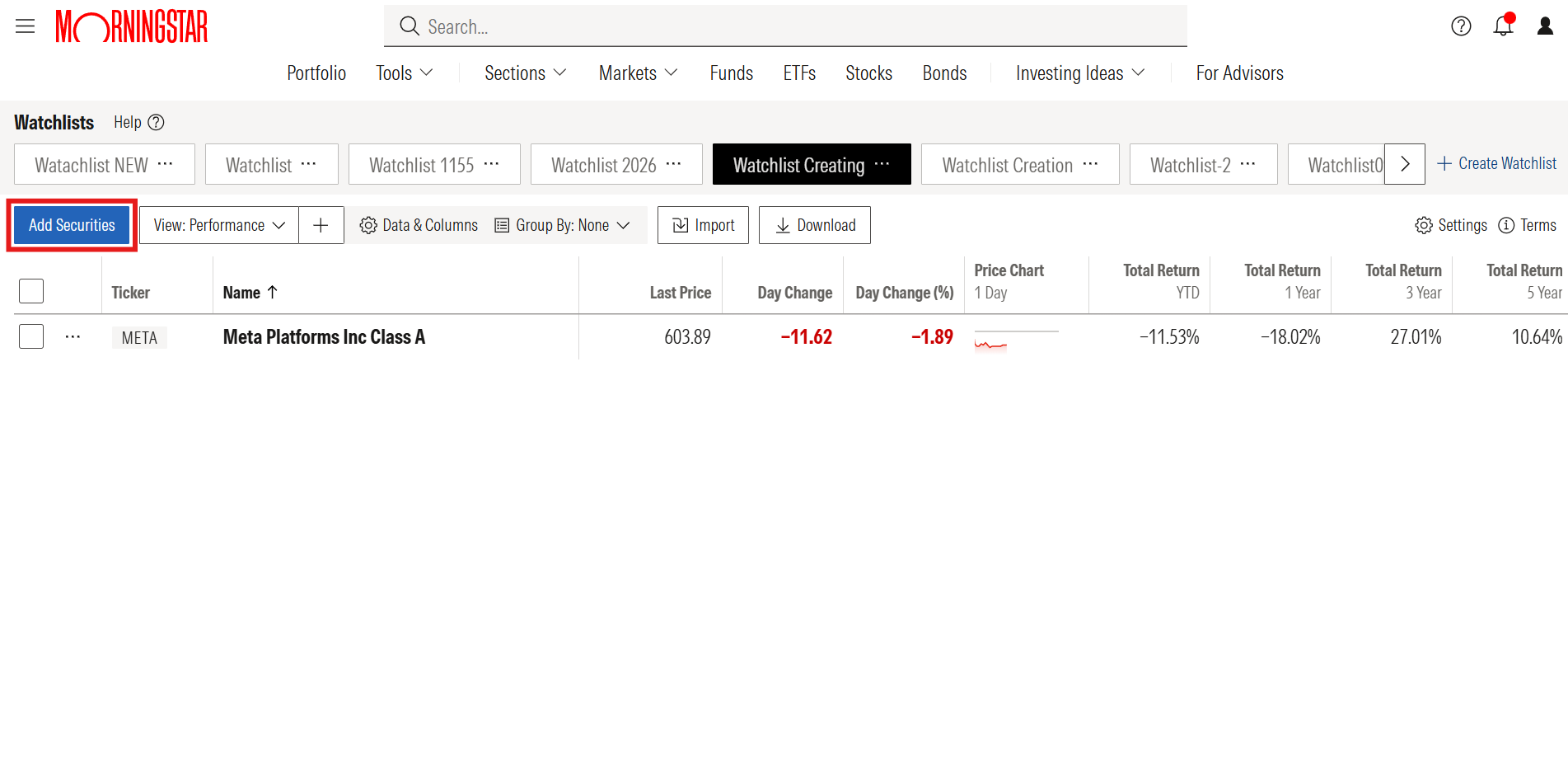Open user account profile icon
The image size is (1568, 775).
click(x=1546, y=26)
